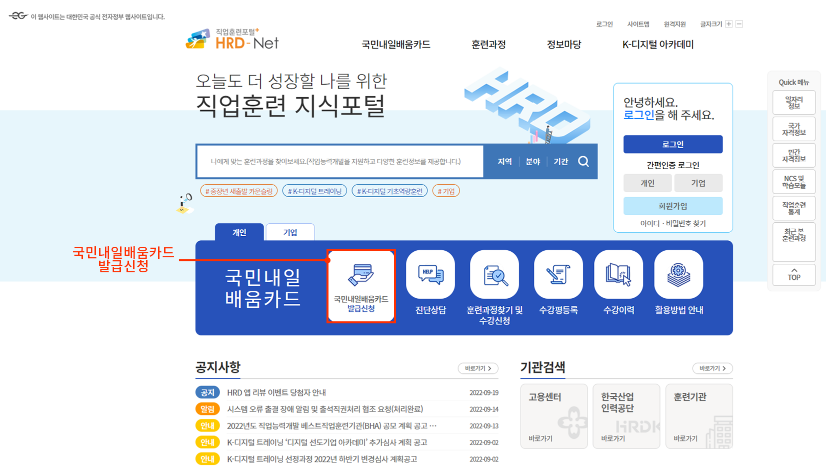Open 한국산업인력공단 institution card

pos(626,416)
